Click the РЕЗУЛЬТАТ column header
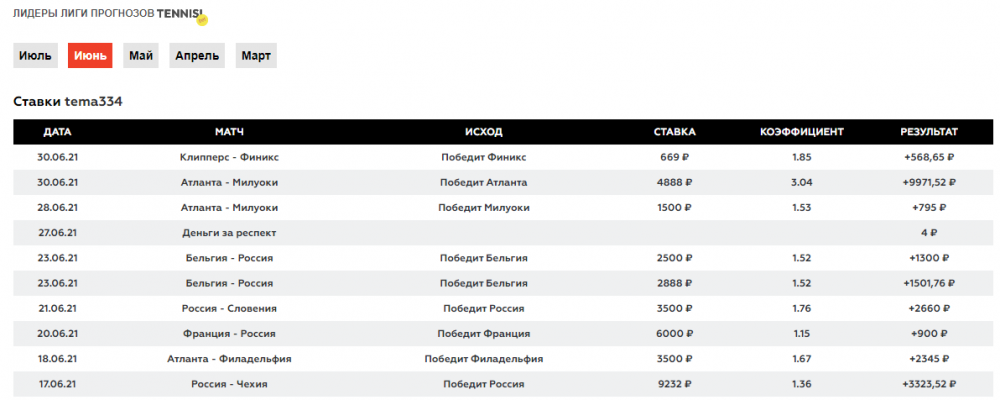The image size is (1000, 400). tap(929, 132)
